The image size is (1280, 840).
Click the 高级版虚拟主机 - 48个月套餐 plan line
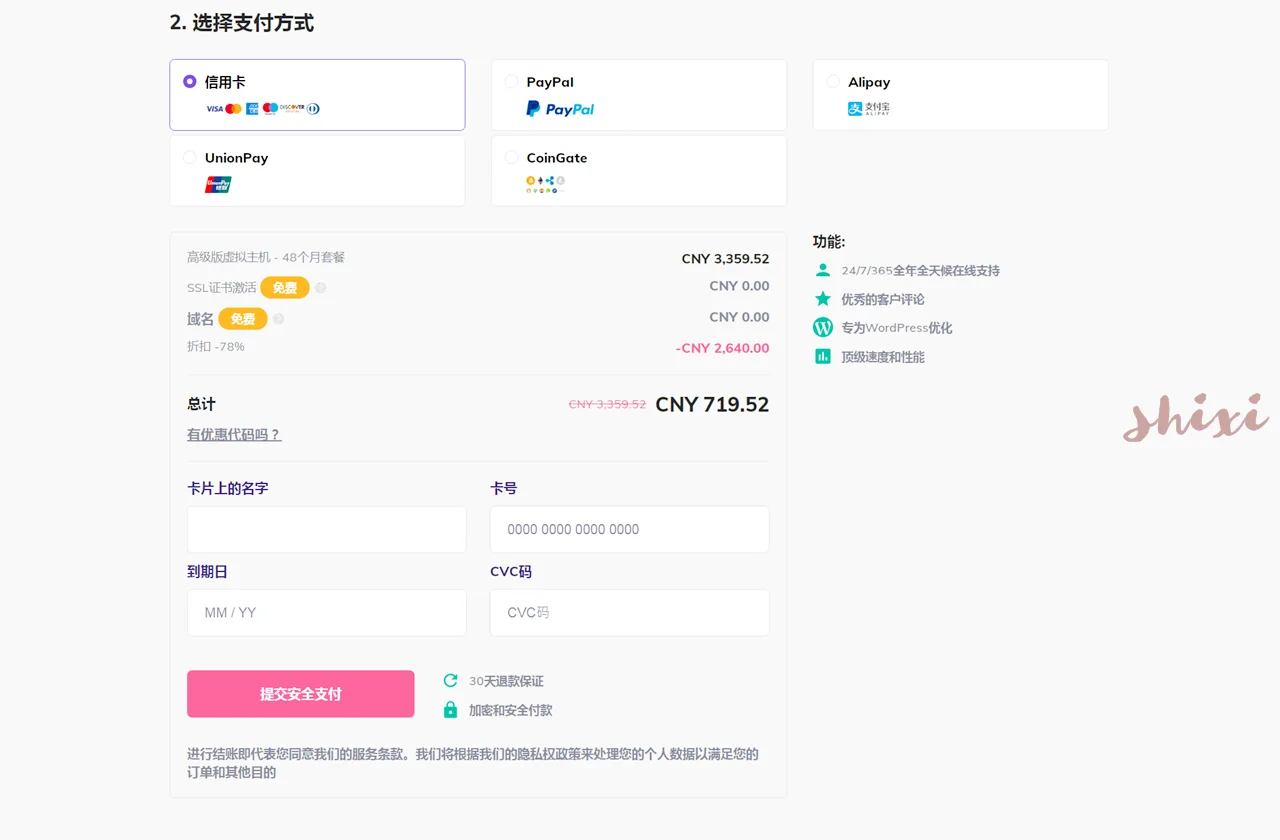point(266,257)
